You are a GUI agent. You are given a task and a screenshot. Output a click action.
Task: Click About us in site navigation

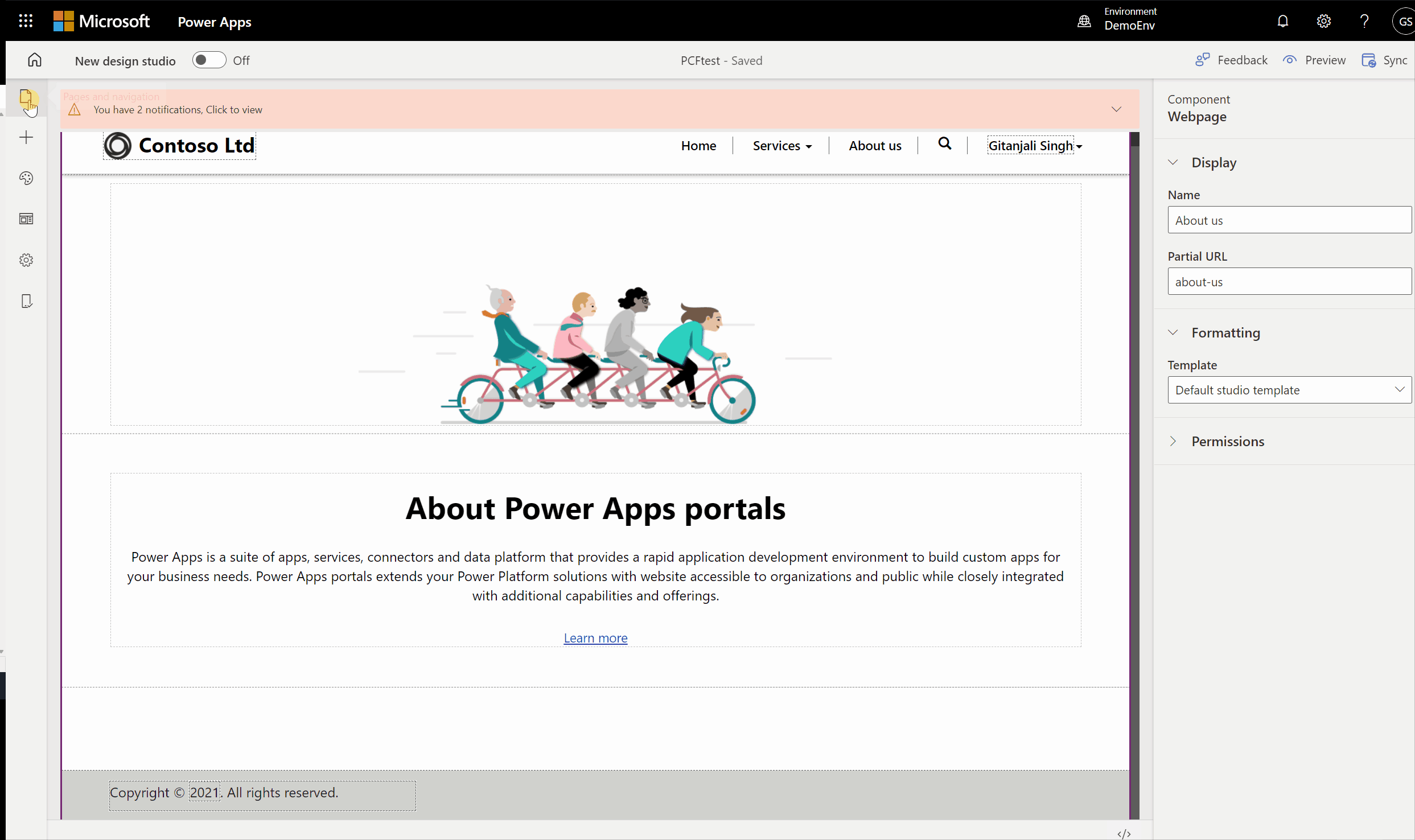(875, 146)
